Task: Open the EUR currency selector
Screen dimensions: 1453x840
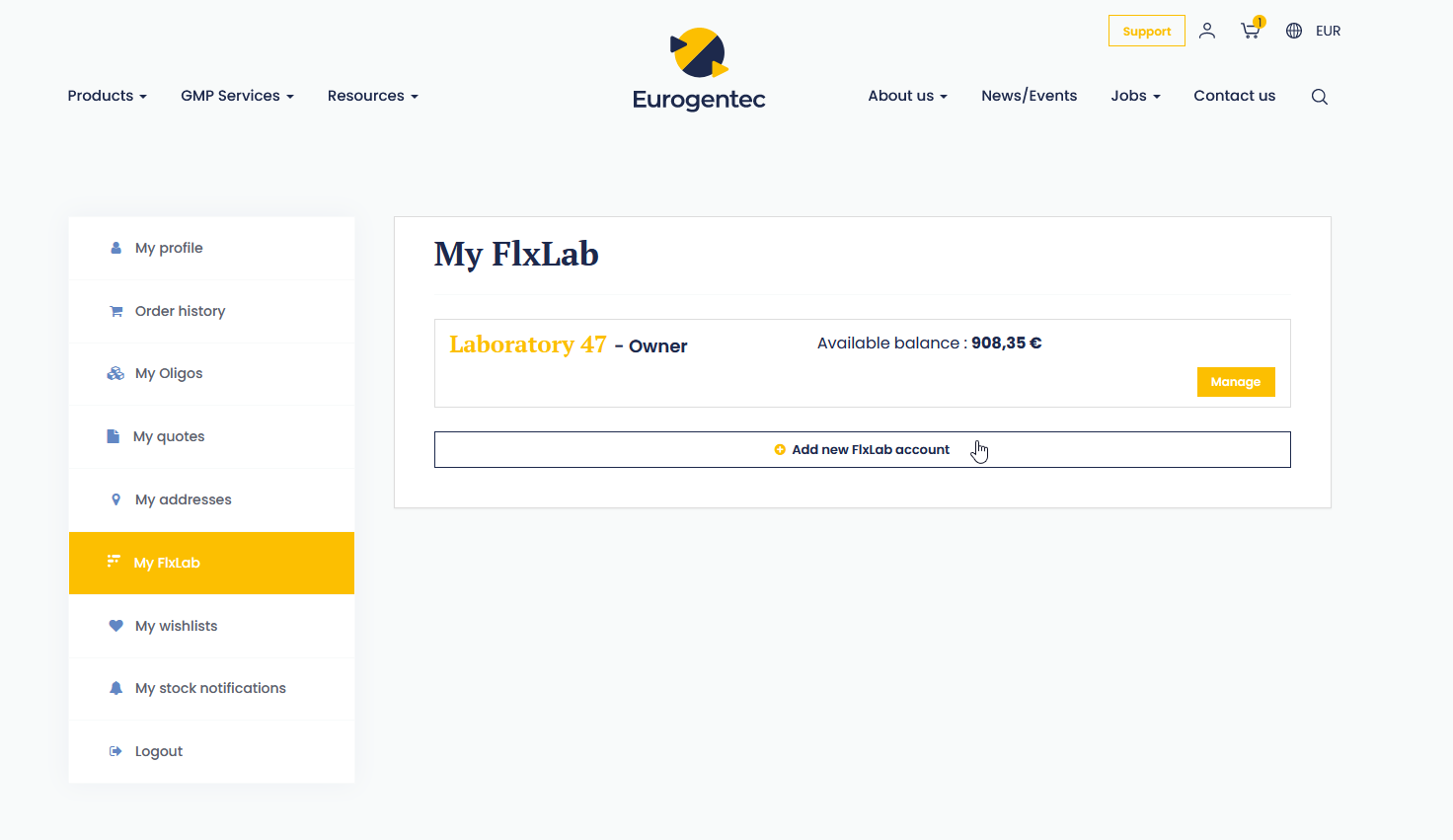Action: tap(1328, 31)
